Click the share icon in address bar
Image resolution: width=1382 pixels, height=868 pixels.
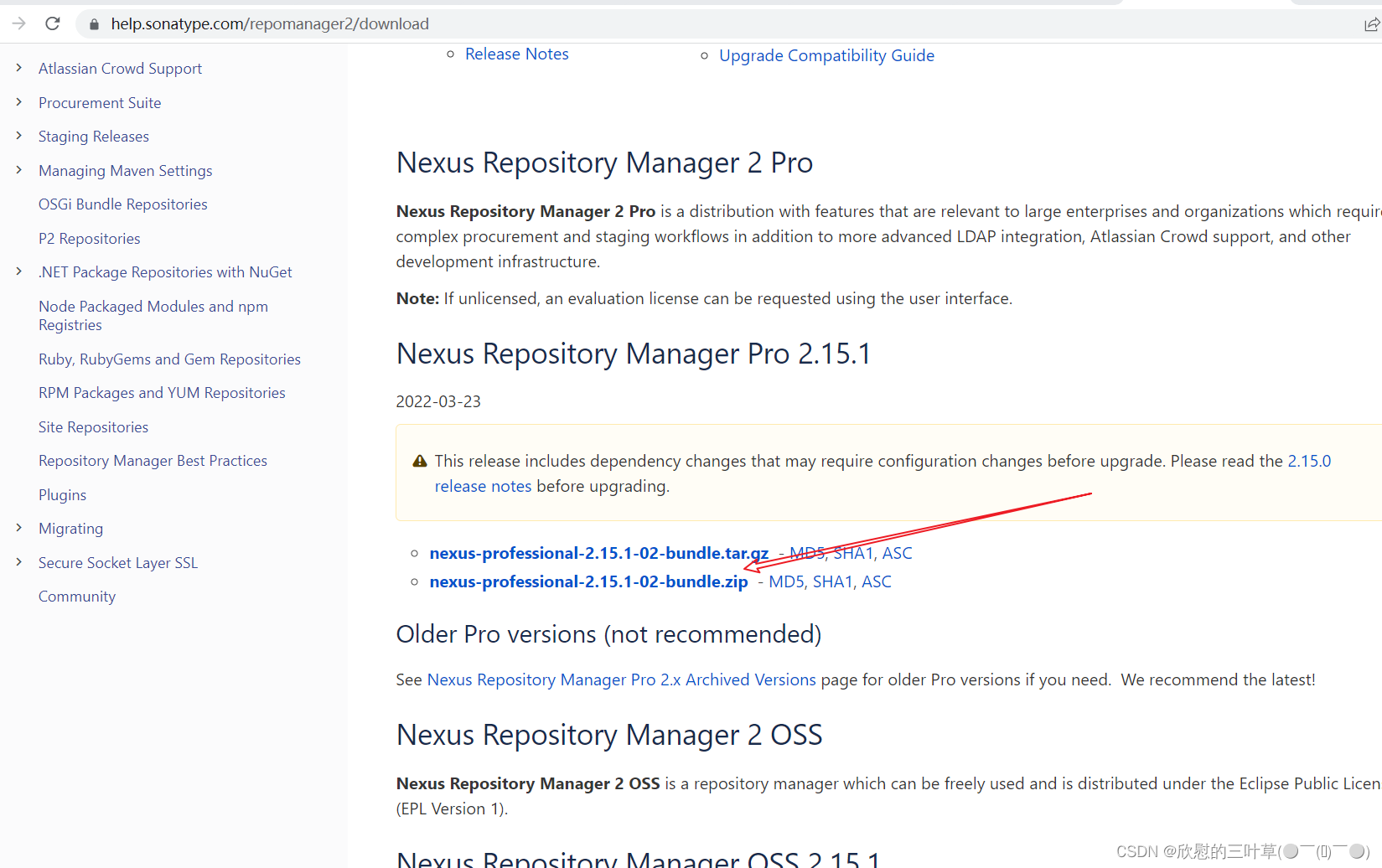1371,24
